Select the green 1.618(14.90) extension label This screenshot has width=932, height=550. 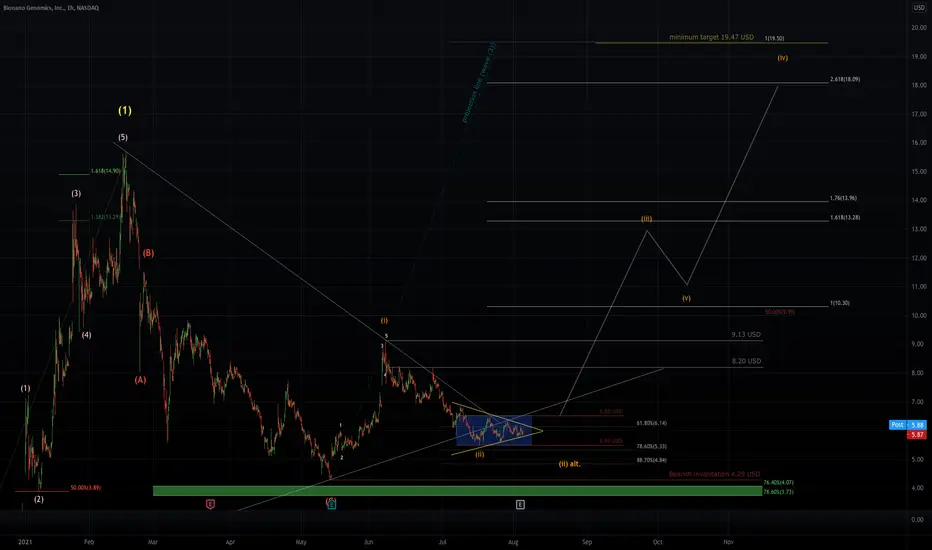tap(106, 171)
